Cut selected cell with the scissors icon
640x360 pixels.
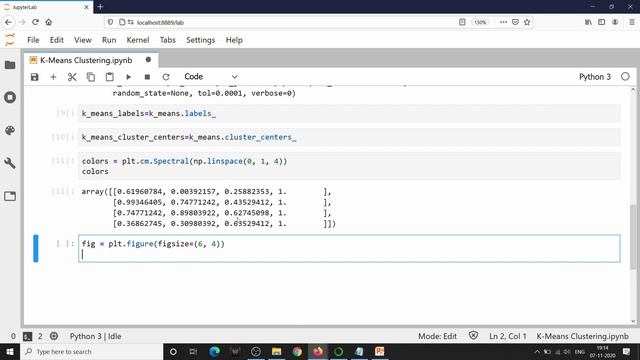(72, 77)
